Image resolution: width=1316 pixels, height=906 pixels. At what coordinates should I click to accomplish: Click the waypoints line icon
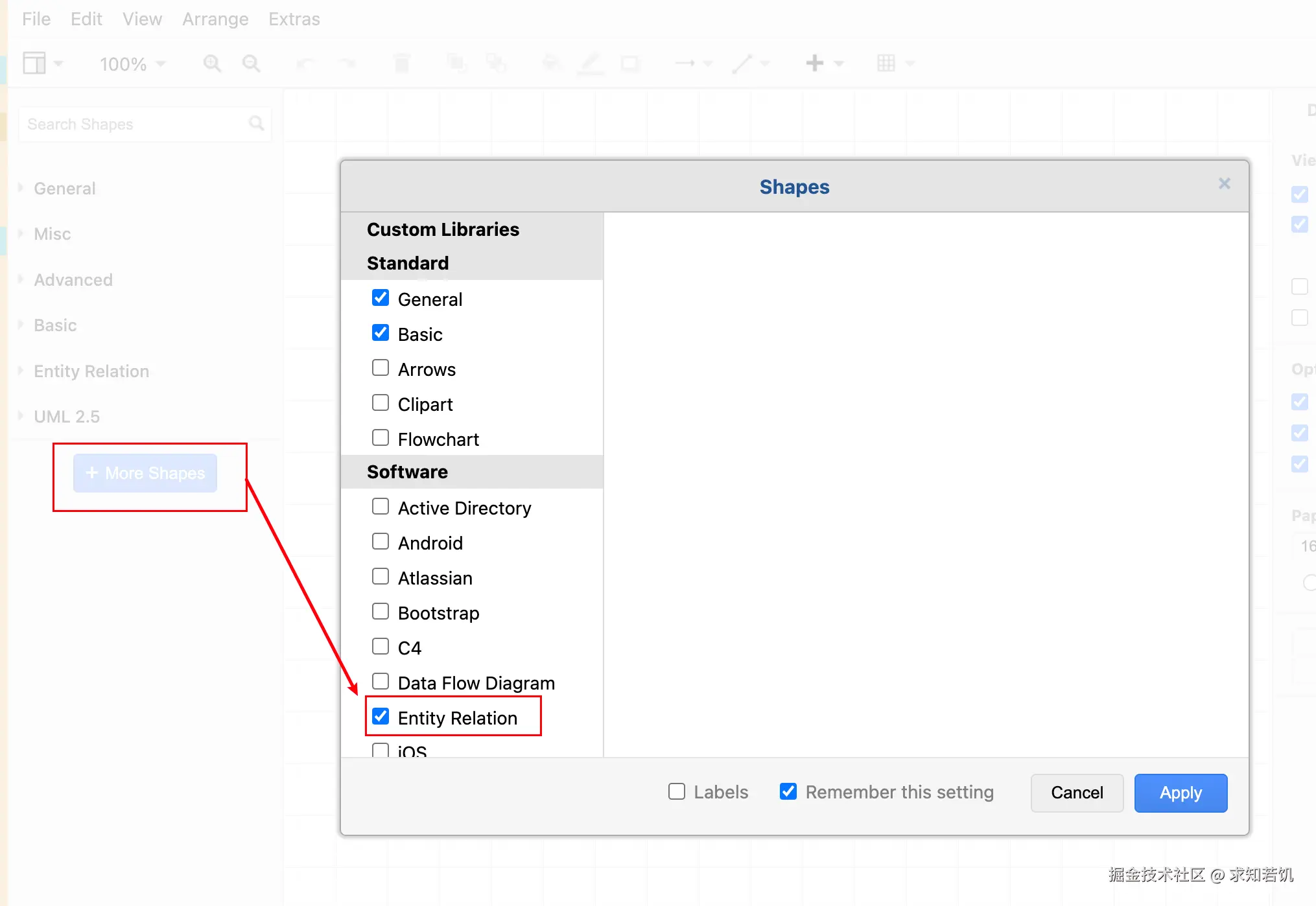point(742,64)
